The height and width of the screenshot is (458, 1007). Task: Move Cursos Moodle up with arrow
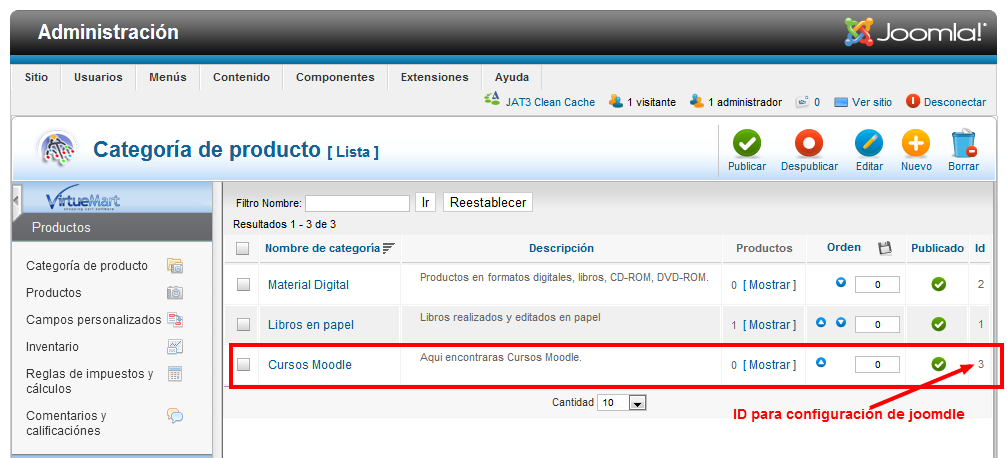pyautogui.click(x=821, y=363)
